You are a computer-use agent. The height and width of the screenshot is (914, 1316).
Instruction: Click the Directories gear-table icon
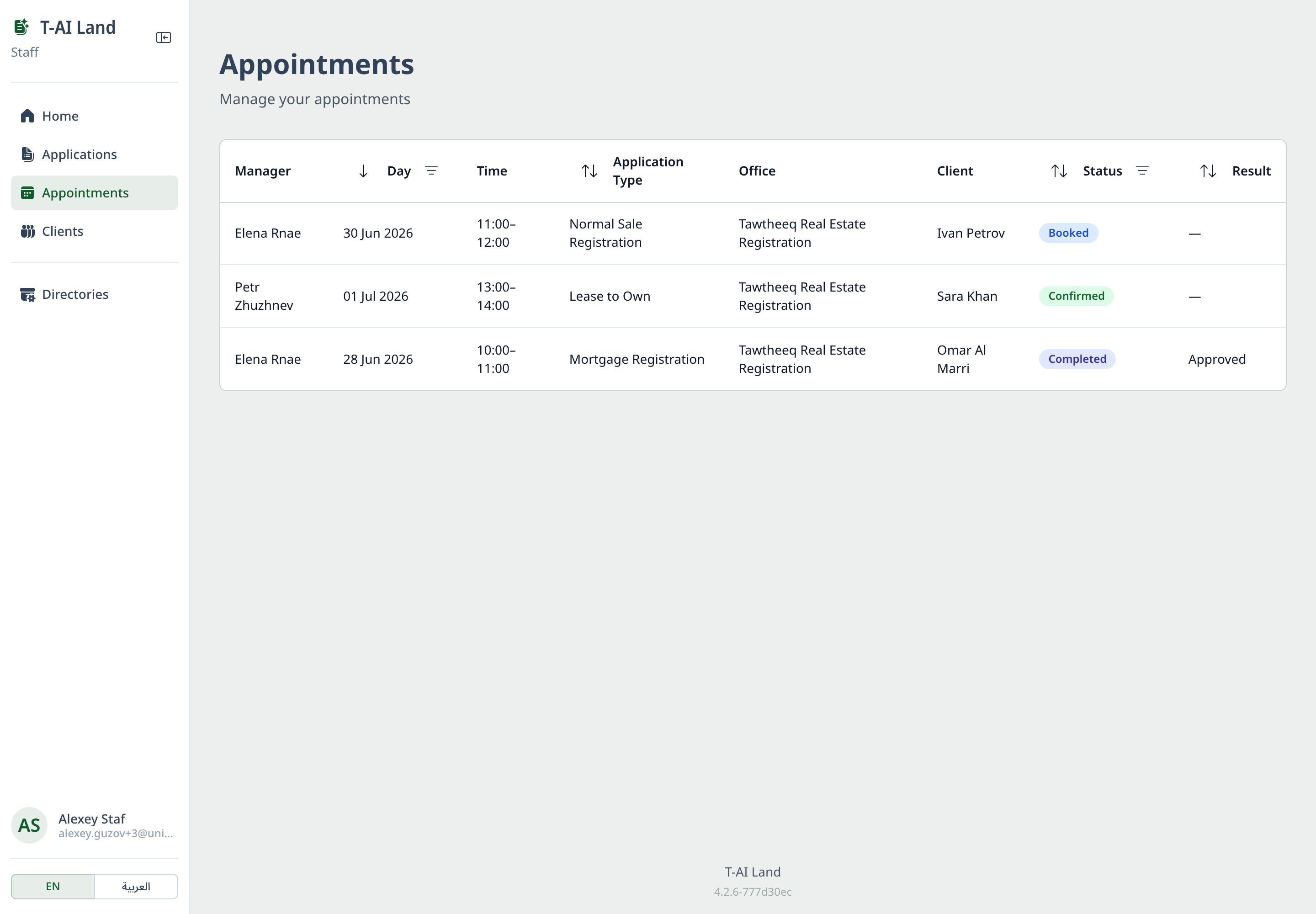click(27, 294)
